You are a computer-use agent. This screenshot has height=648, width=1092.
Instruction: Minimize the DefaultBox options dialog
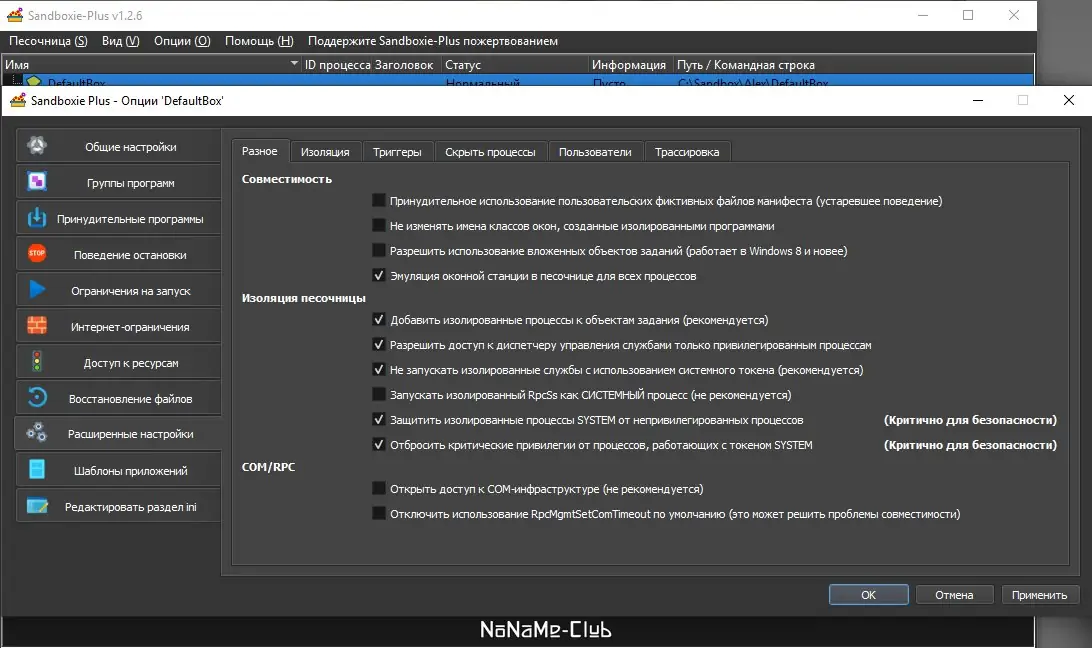tap(978, 100)
